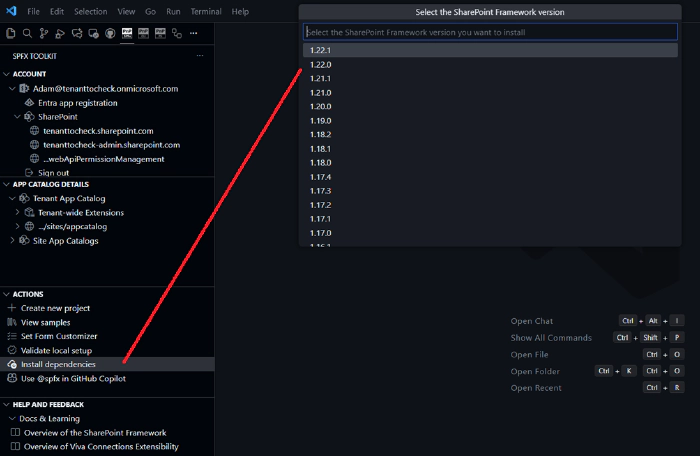Click the SharePoint Framework version search field

[x=490, y=32]
